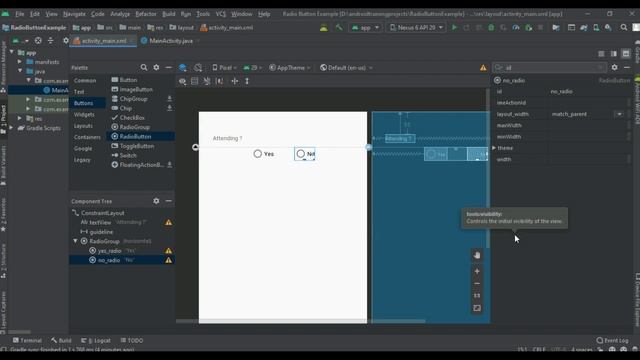Download the ChipGroup component

point(169,99)
